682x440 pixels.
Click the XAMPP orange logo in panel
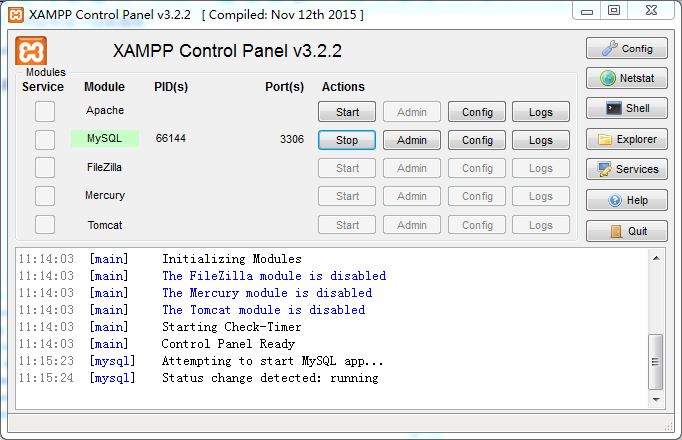(x=31, y=51)
